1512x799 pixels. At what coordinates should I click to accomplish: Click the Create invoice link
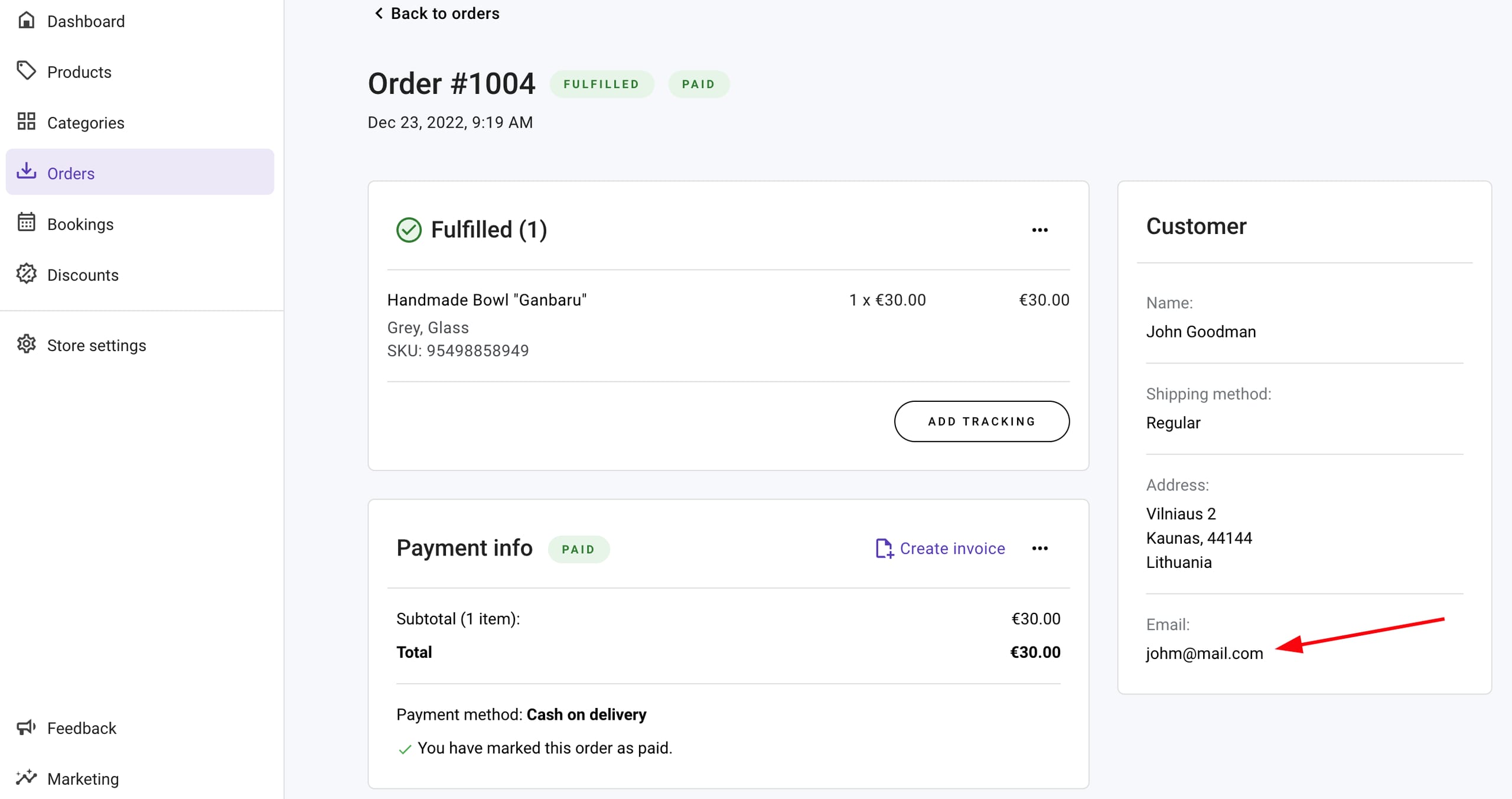coord(952,548)
